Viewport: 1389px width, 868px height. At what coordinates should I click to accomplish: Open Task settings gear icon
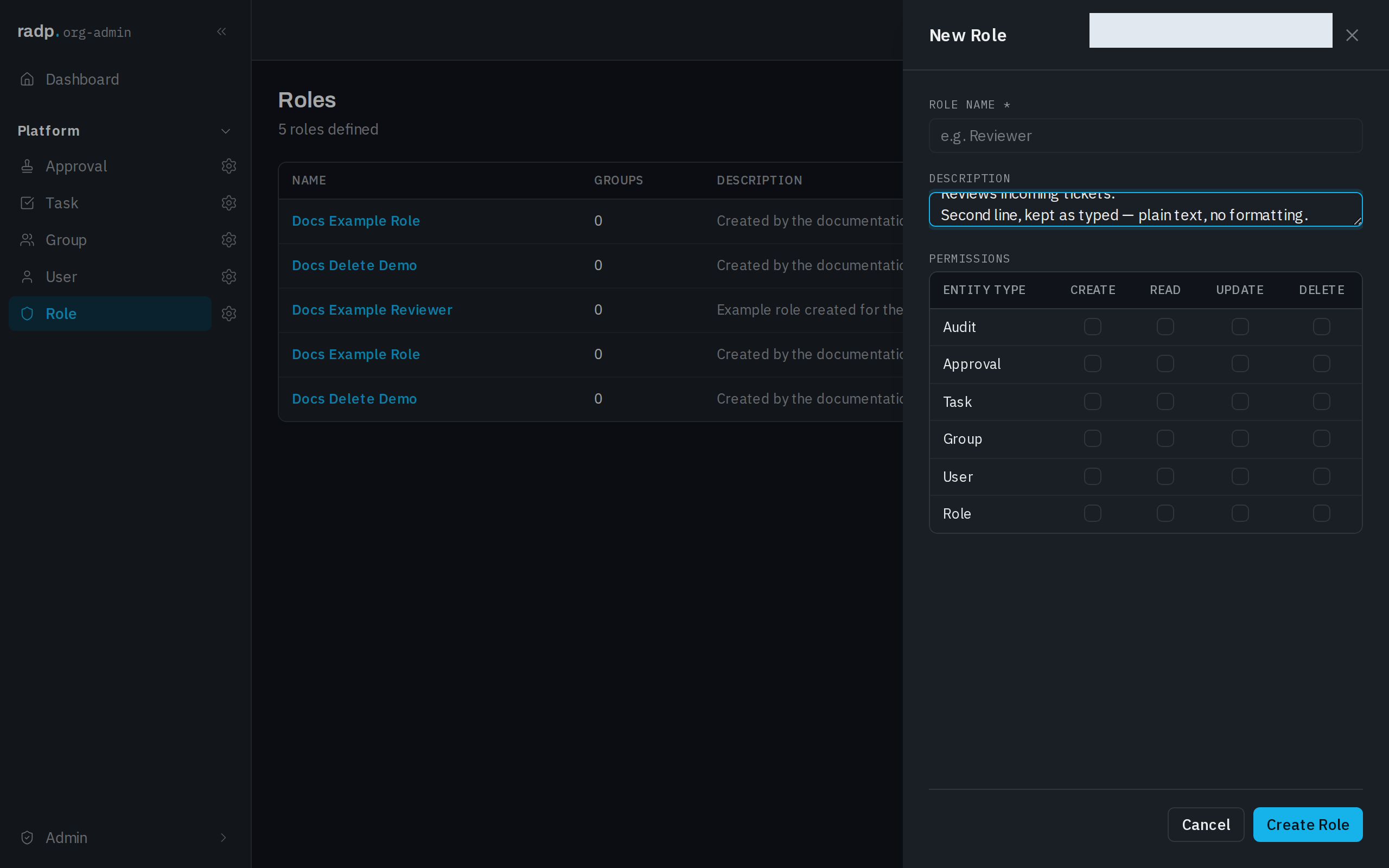229,203
